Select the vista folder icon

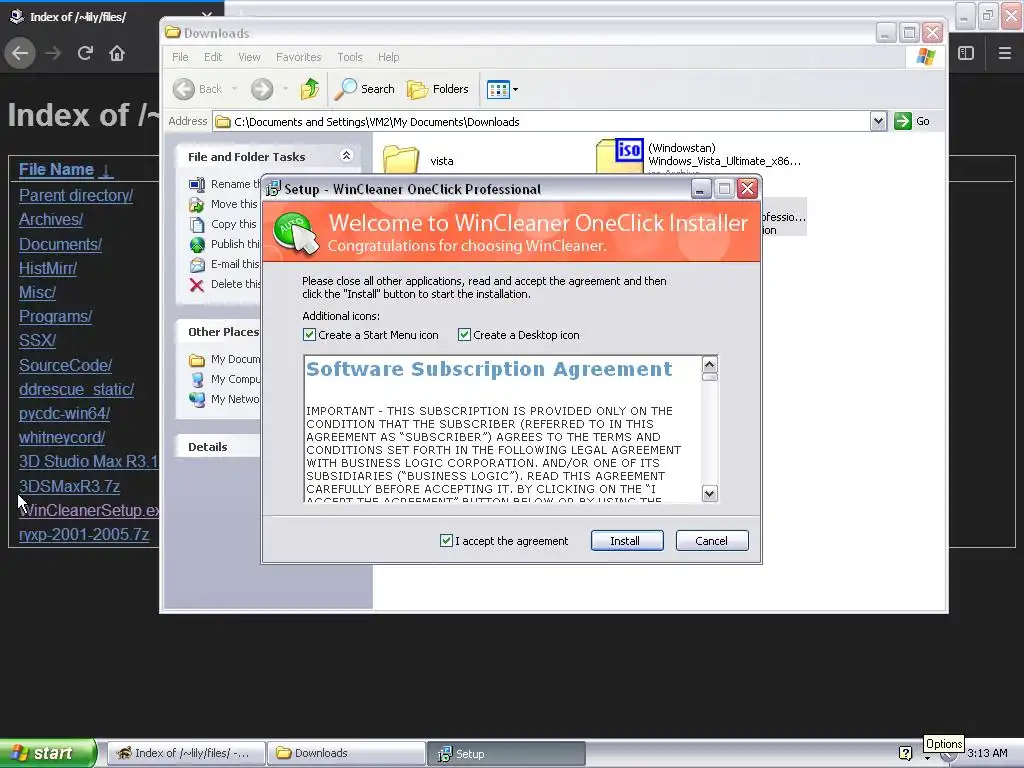tap(400, 160)
